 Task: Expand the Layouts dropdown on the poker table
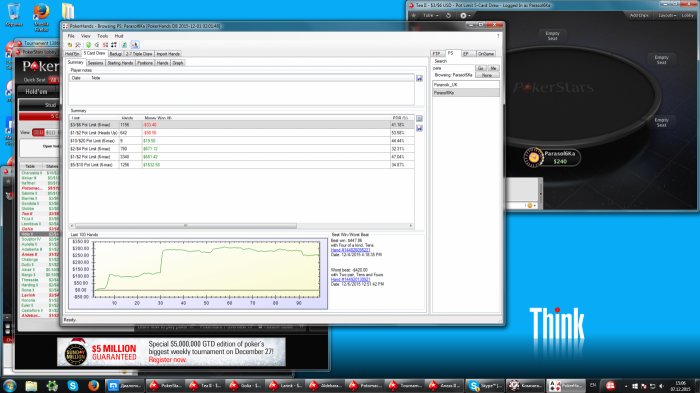pyautogui.click(x=667, y=15)
